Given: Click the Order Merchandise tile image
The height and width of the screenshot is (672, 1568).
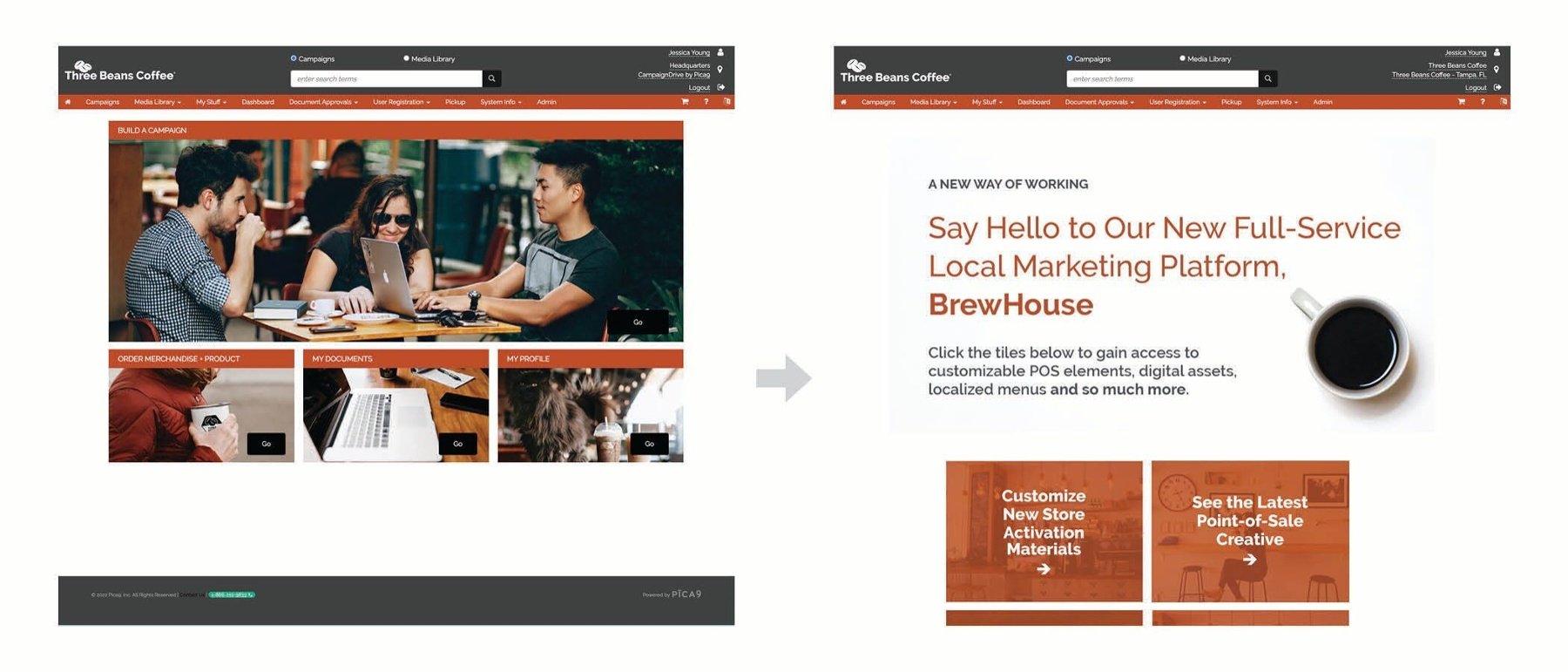Looking at the screenshot, I should coord(201,415).
